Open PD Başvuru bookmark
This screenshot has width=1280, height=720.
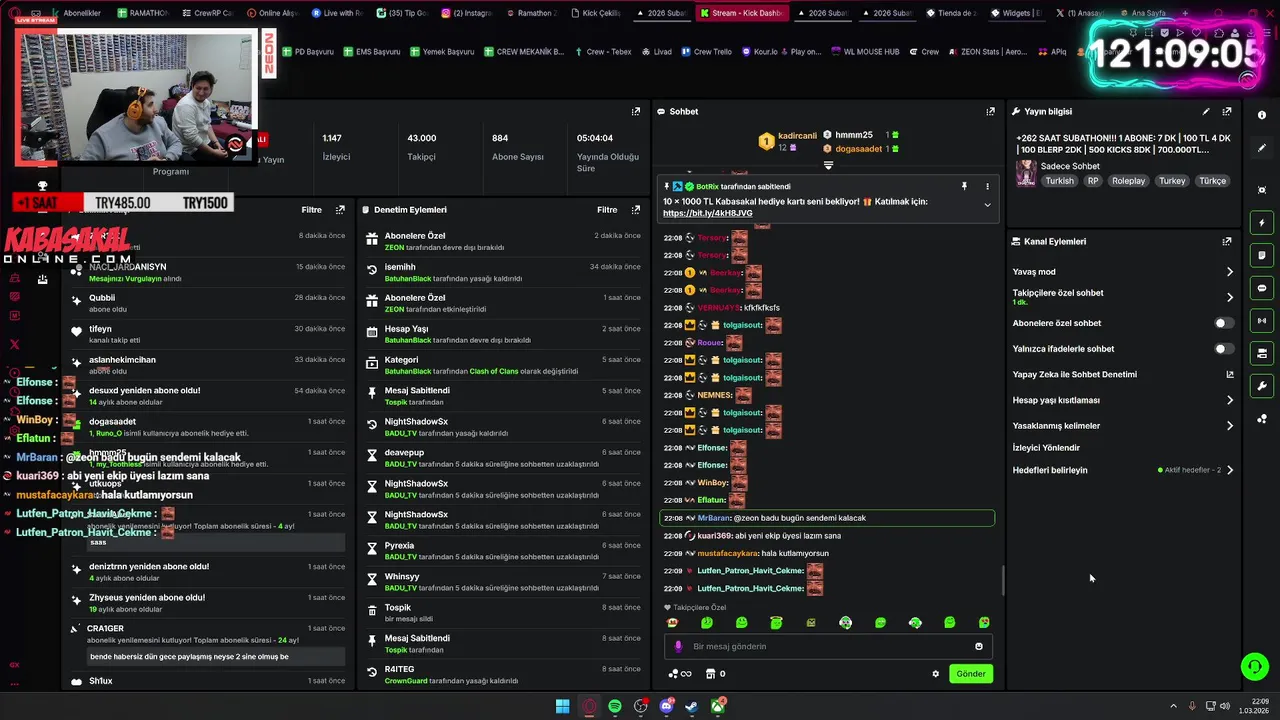point(307,52)
